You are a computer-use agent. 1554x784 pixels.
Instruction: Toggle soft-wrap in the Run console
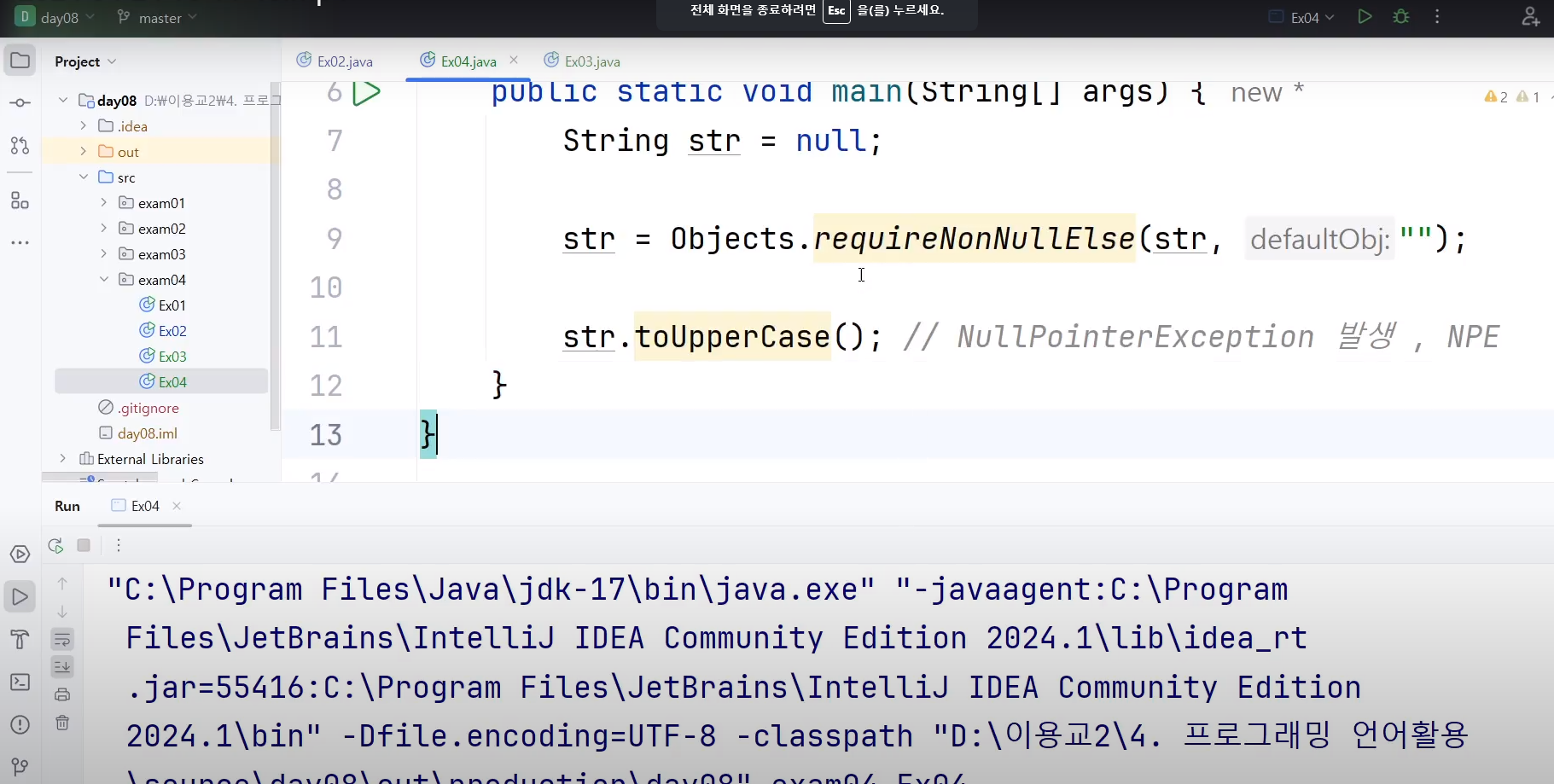coord(63,640)
